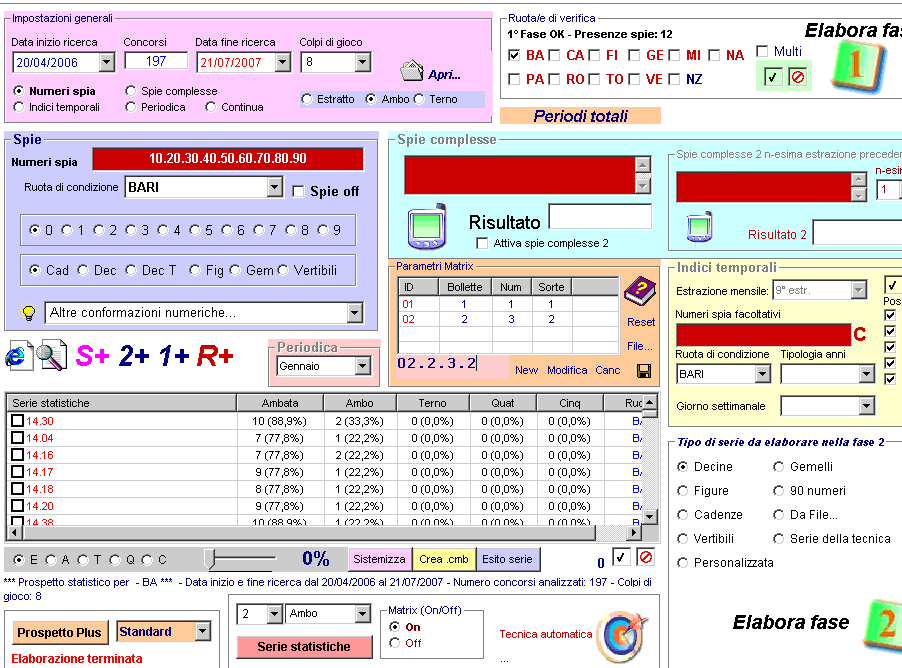Image resolution: width=902 pixels, height=668 pixels.
Task: Click checkmark icon beside Esito serie
Action: pos(621,557)
